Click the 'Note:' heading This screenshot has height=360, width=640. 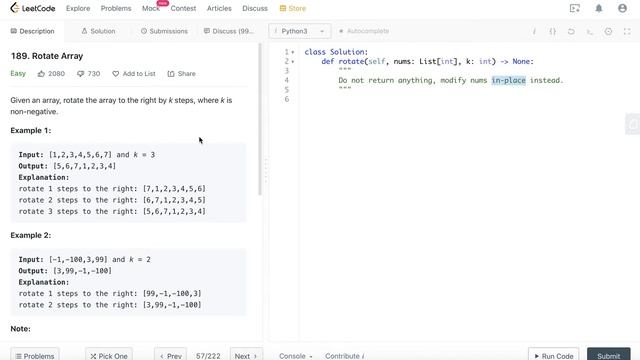[20, 329]
